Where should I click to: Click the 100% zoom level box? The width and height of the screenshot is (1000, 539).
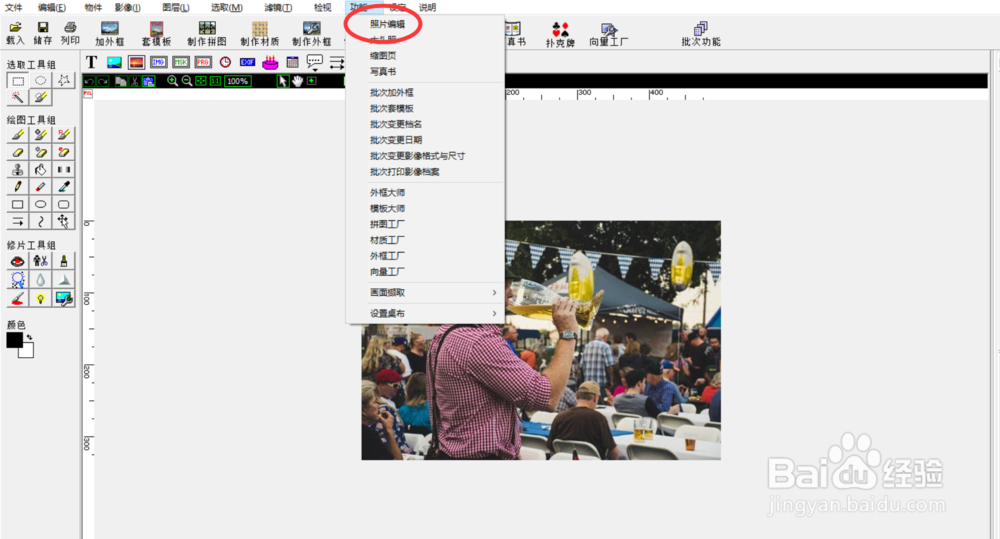coord(237,81)
